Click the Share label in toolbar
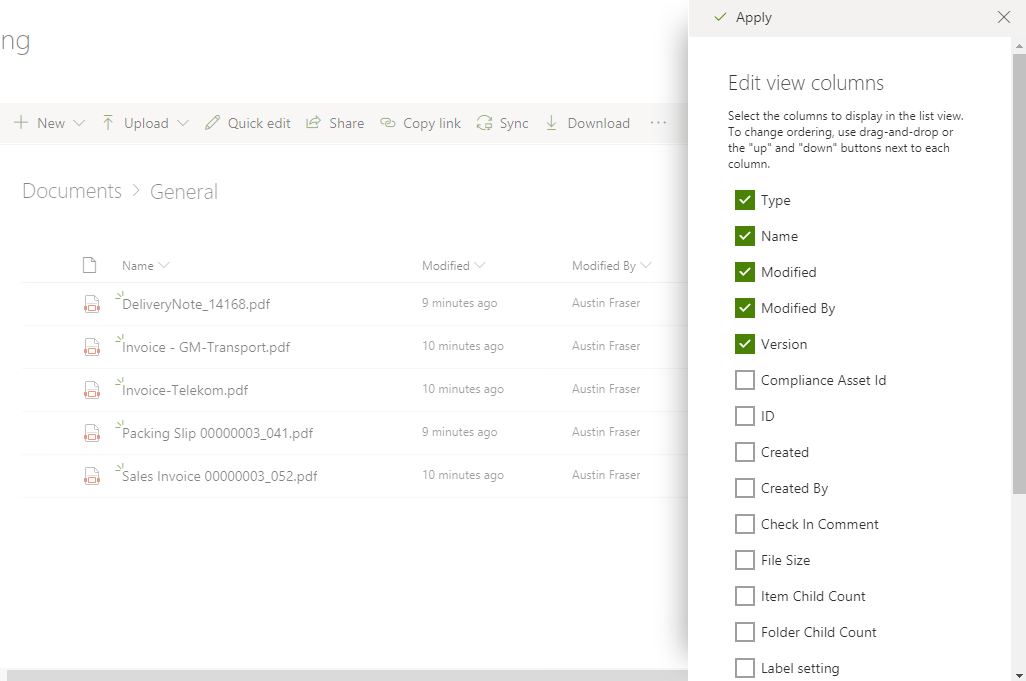Image resolution: width=1026 pixels, height=681 pixels. tap(347, 123)
